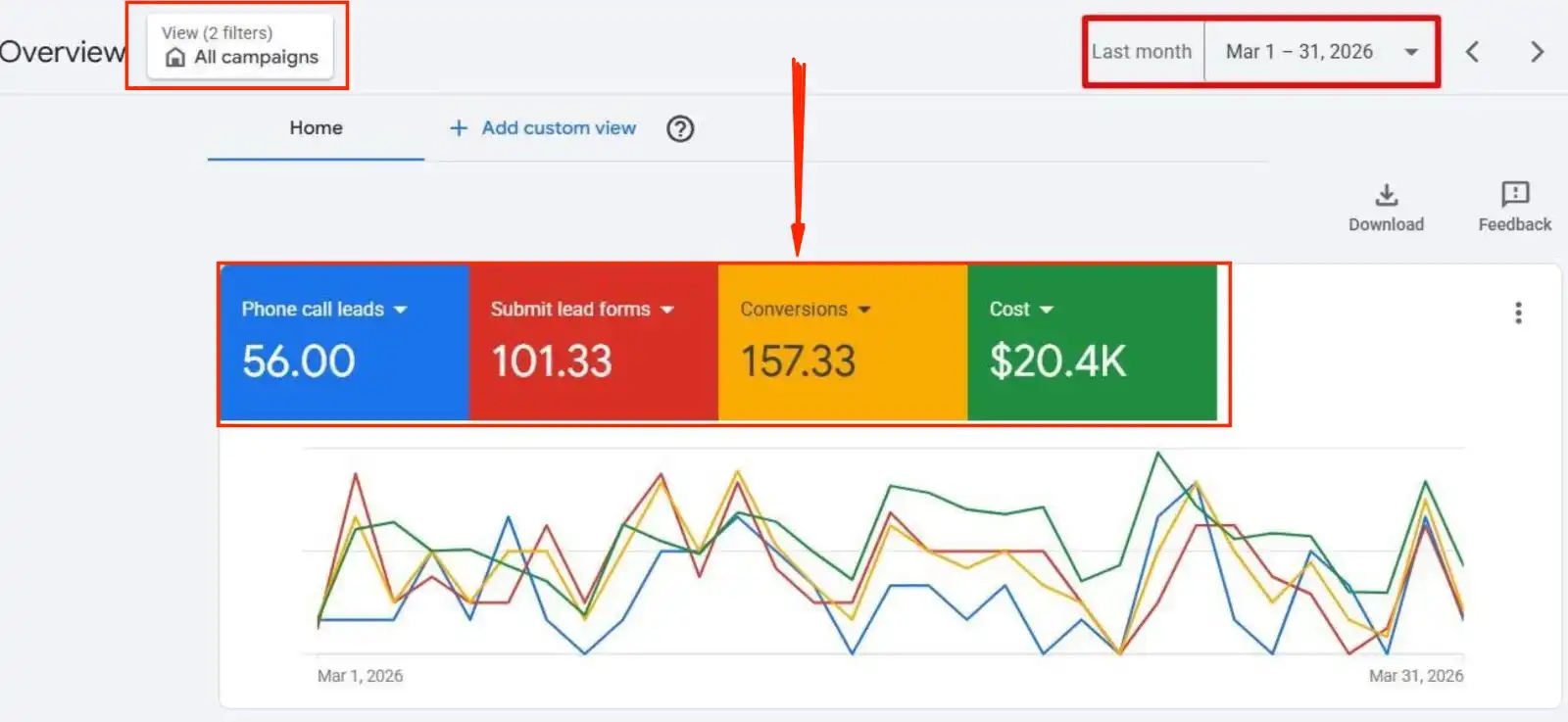
Task: Open the All campaigns view filter
Action: pyautogui.click(x=240, y=45)
